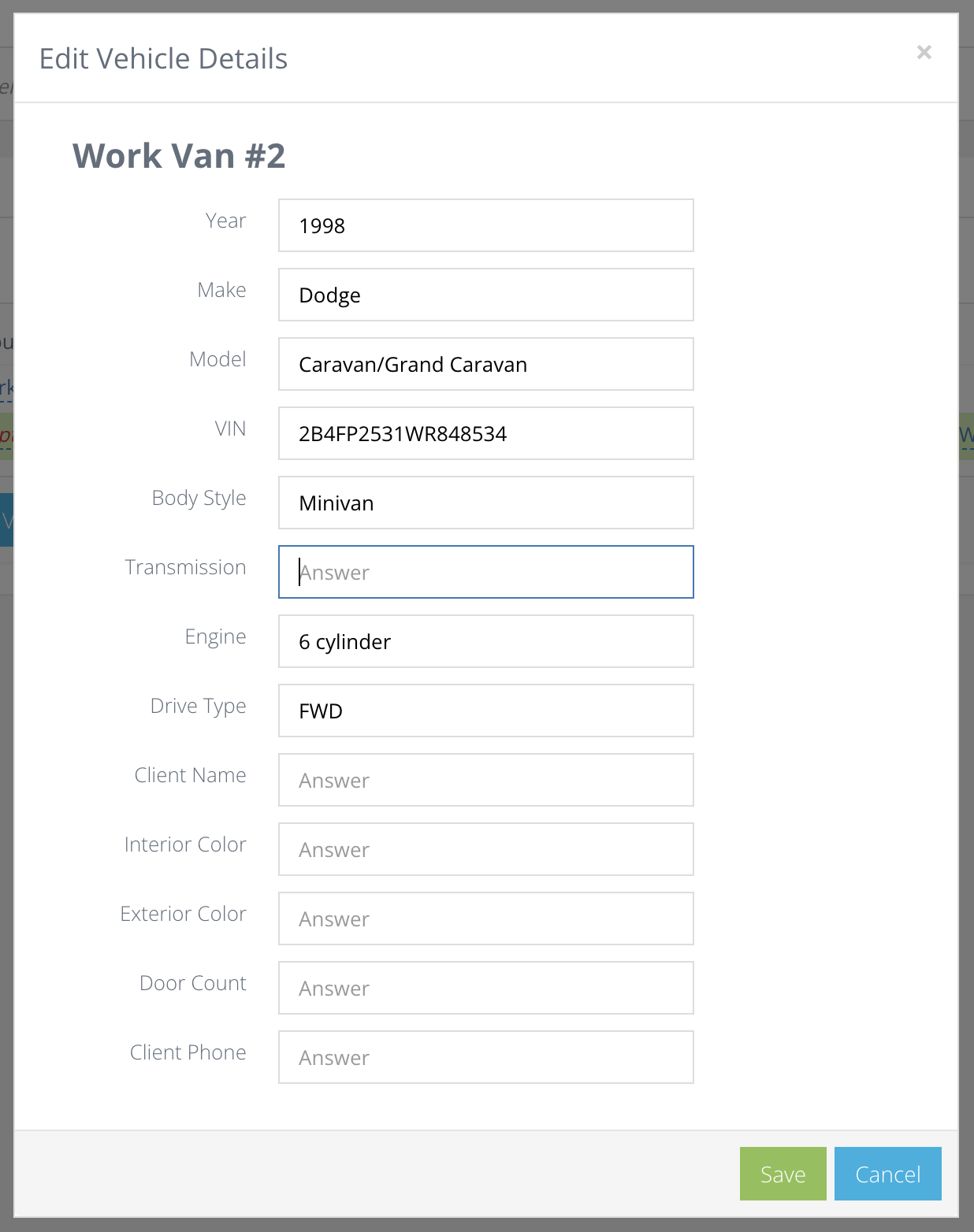Click the Body Style field showing Minivan
Viewport: 974px width, 1232px height.
coord(485,503)
